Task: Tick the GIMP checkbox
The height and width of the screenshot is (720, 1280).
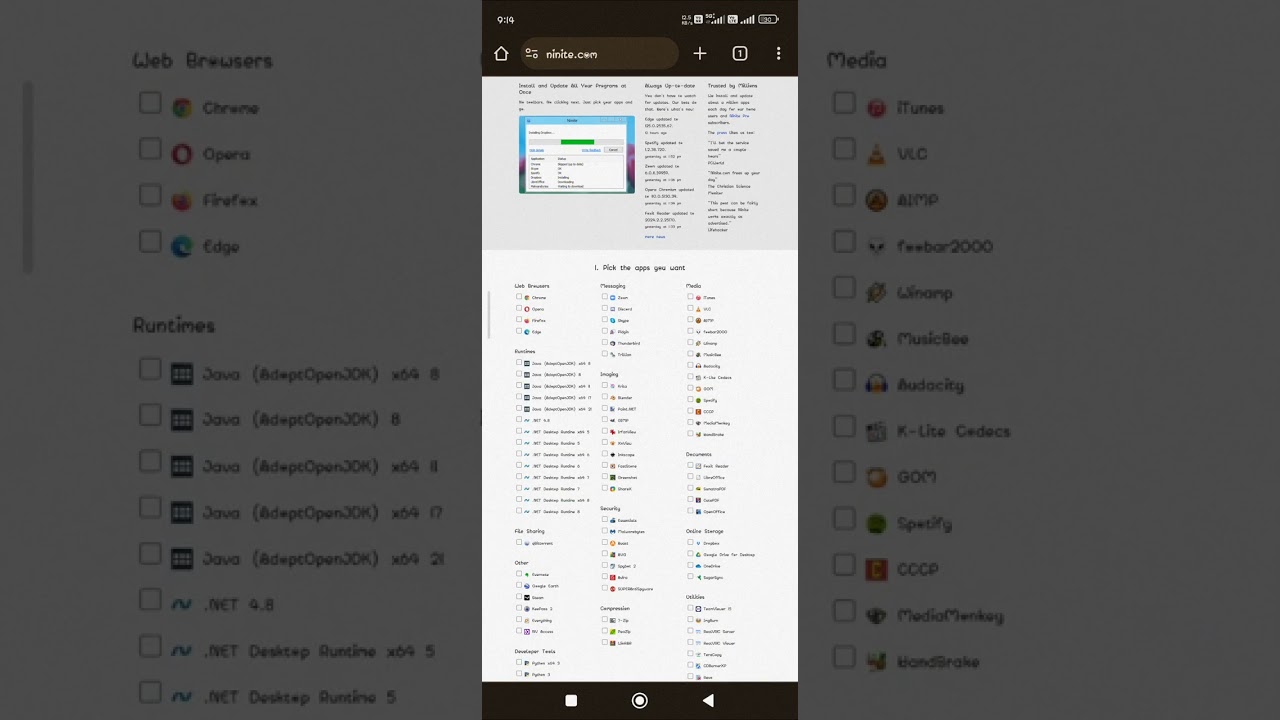Action: [605, 420]
